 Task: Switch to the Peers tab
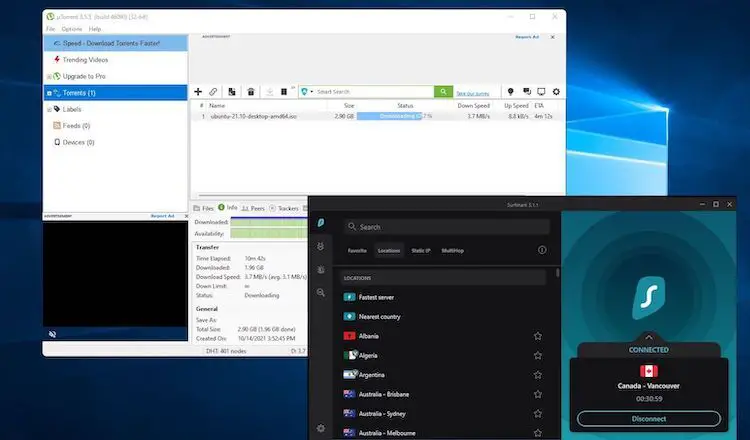click(x=253, y=209)
